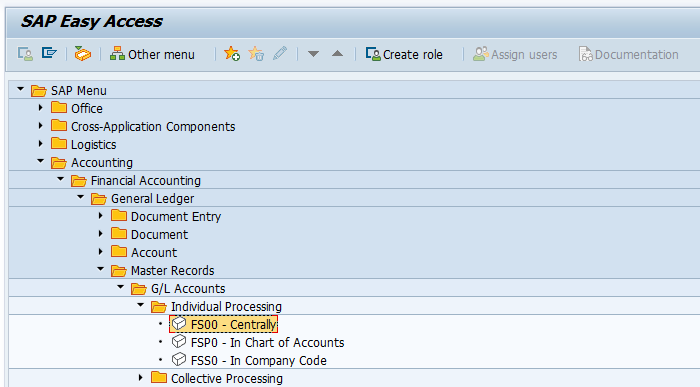Screen dimensions: 700x387
Task: Click the Logistics folder icon
Action: [58, 143]
